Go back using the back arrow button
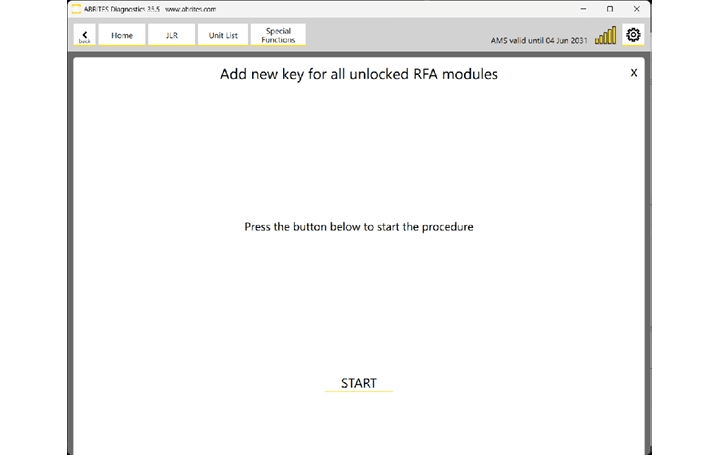719x455 pixels. coord(85,35)
